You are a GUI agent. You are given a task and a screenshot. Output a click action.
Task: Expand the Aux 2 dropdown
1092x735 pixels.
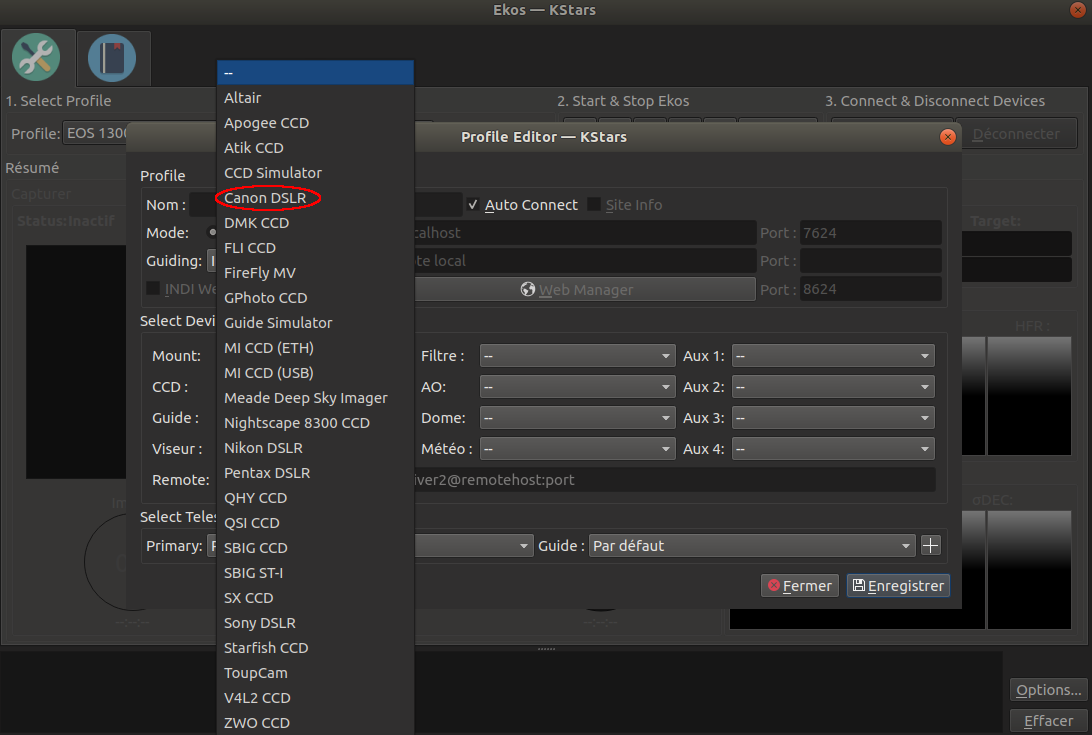(x=833, y=387)
